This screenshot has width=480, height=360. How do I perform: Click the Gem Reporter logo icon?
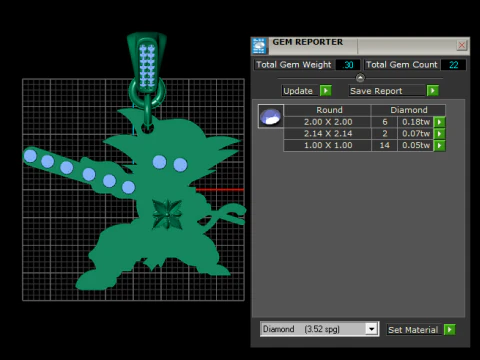coord(259,46)
